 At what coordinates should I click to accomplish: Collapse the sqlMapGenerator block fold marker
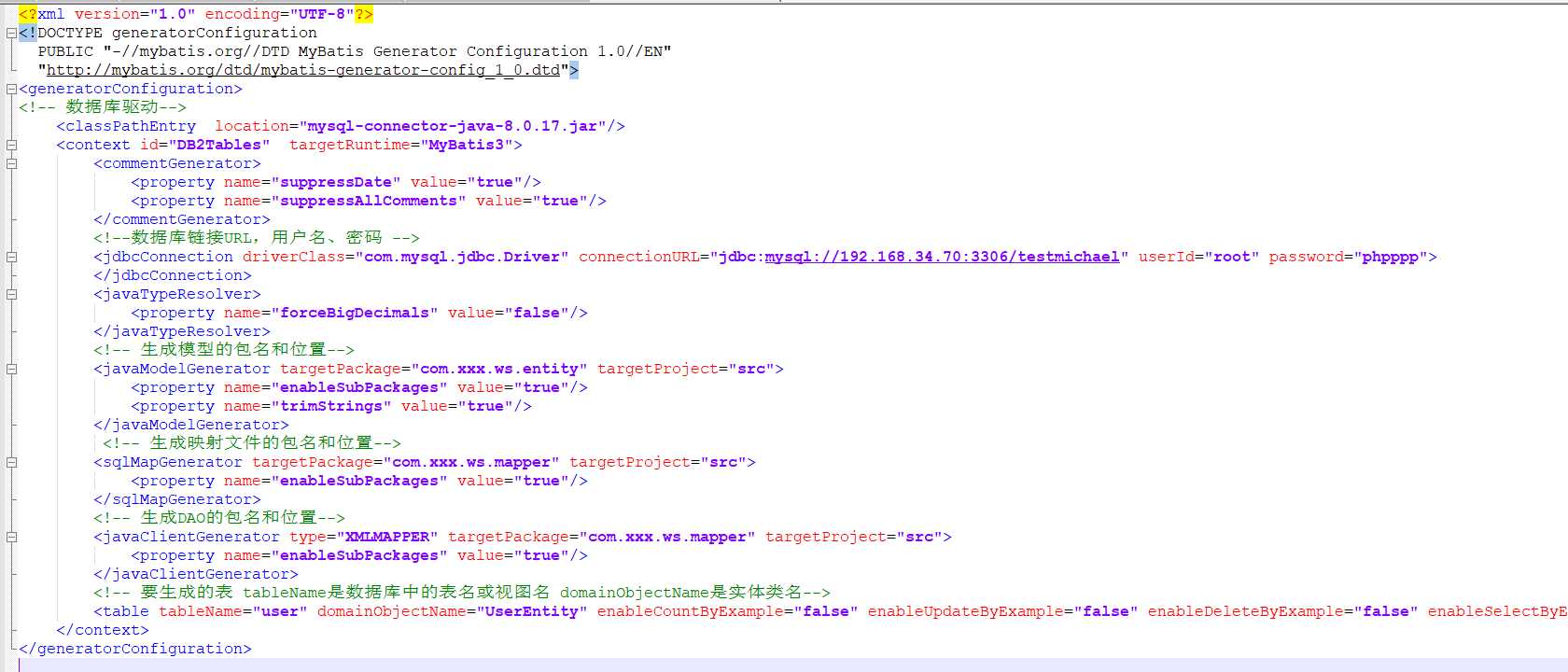pyautogui.click(x=11, y=462)
